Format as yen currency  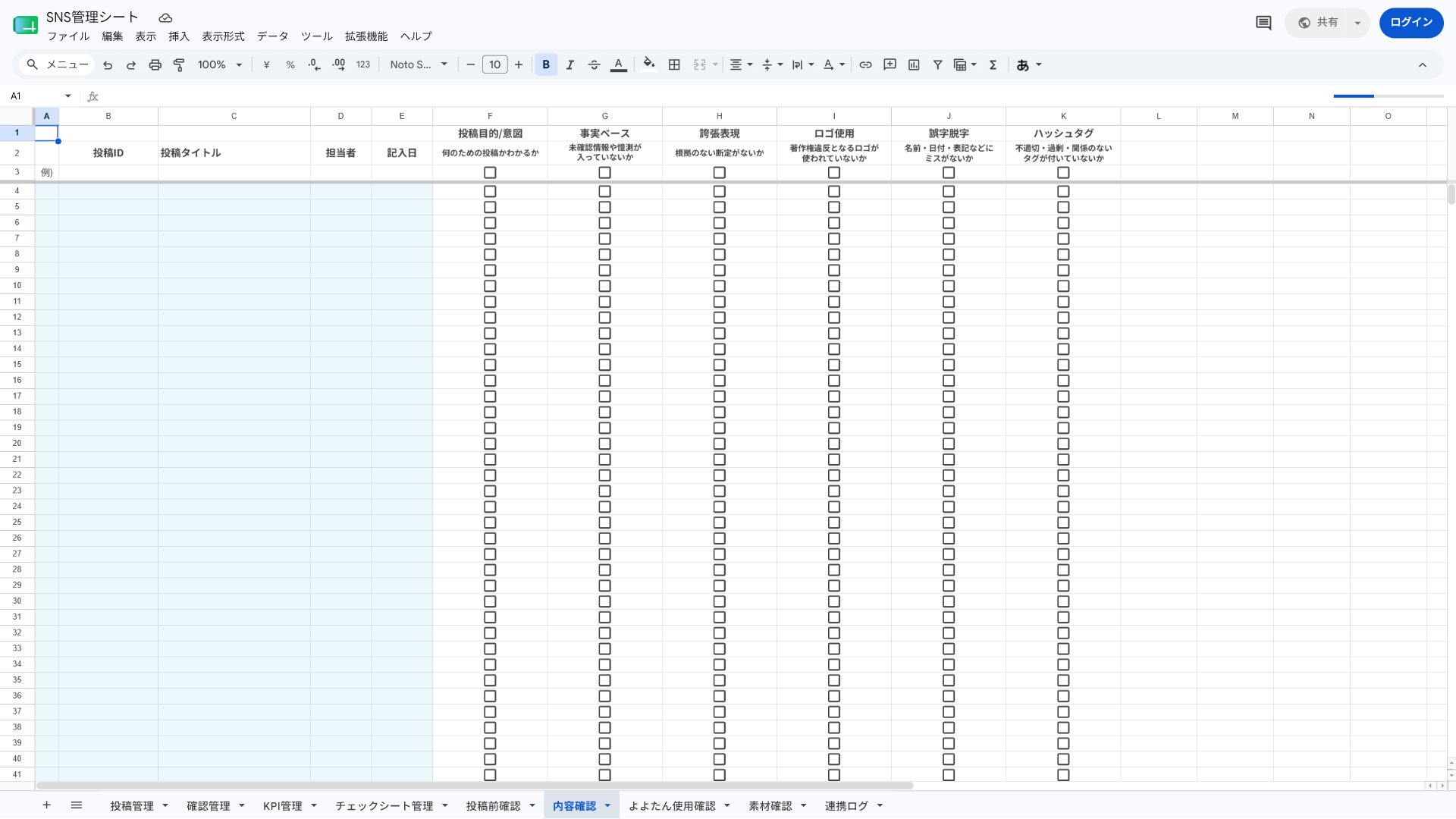coord(266,65)
